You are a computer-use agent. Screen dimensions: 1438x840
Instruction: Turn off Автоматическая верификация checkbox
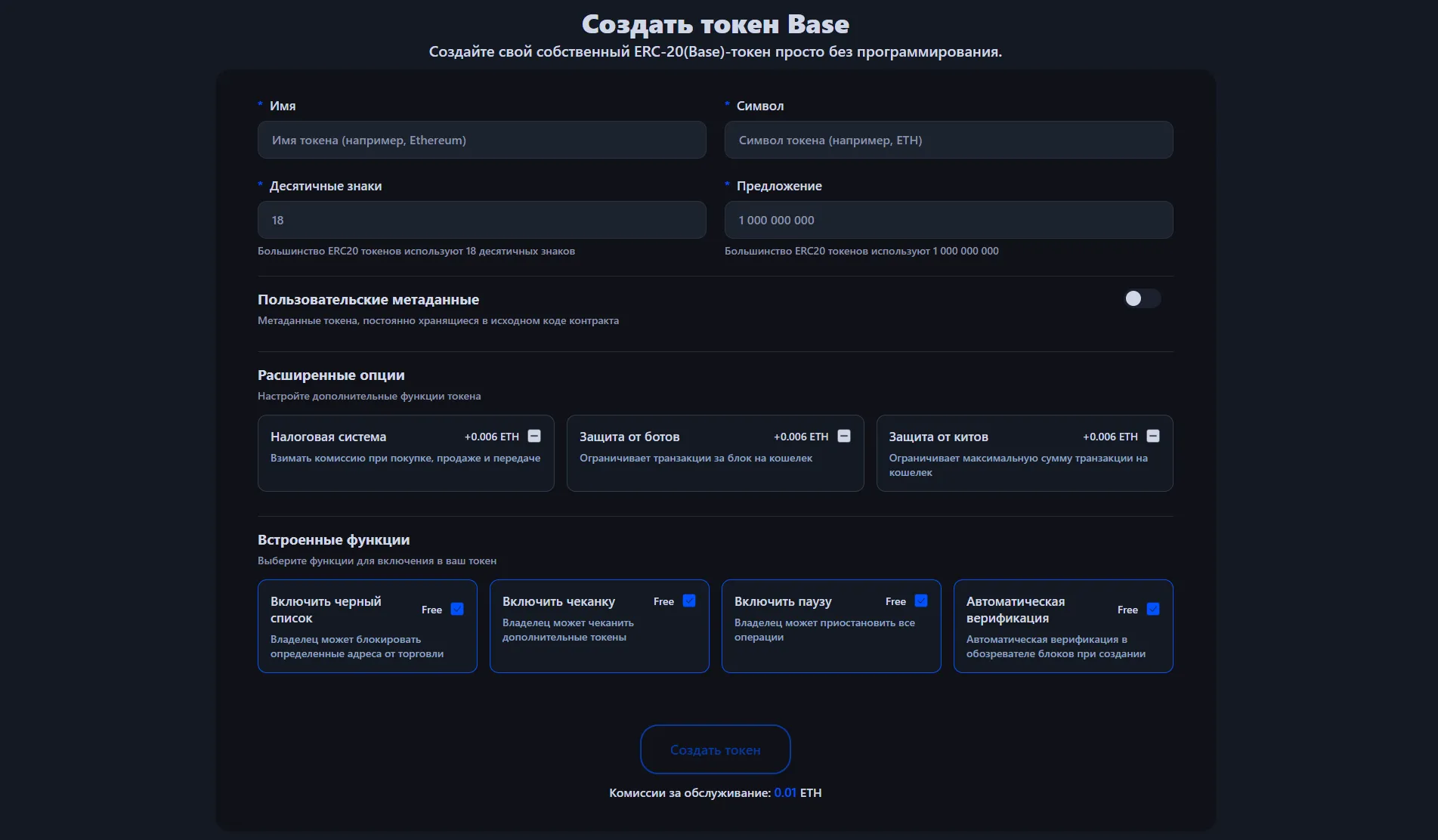(1153, 609)
